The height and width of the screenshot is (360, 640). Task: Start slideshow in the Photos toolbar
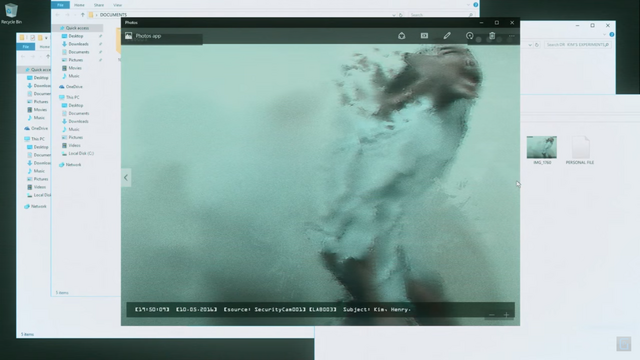[x=424, y=36]
